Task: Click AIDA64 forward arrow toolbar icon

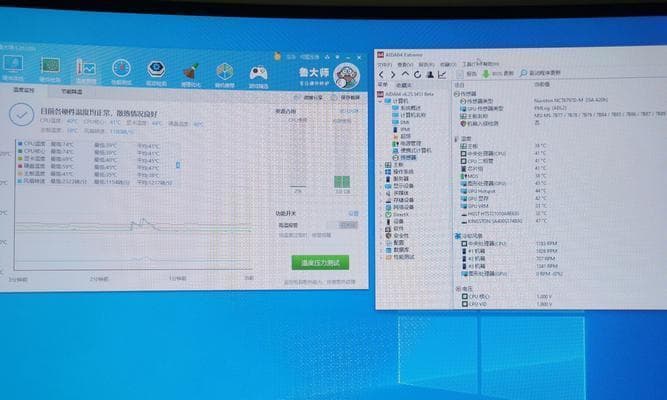Action: 393,74
